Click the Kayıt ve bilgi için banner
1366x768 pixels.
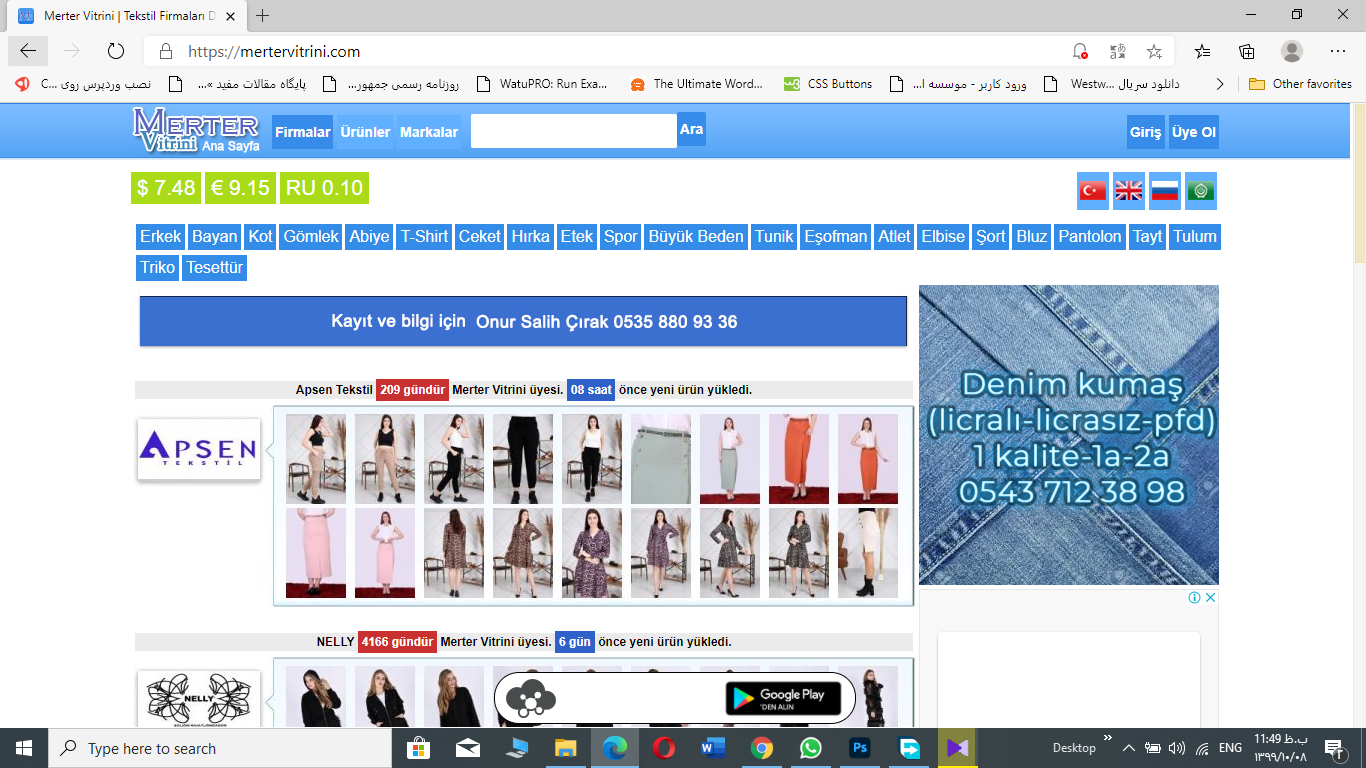point(523,321)
